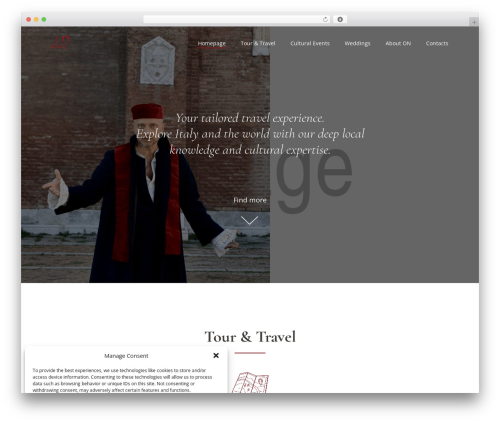Click the Tour & Travel section heading
500x423 pixels.
click(x=250, y=337)
